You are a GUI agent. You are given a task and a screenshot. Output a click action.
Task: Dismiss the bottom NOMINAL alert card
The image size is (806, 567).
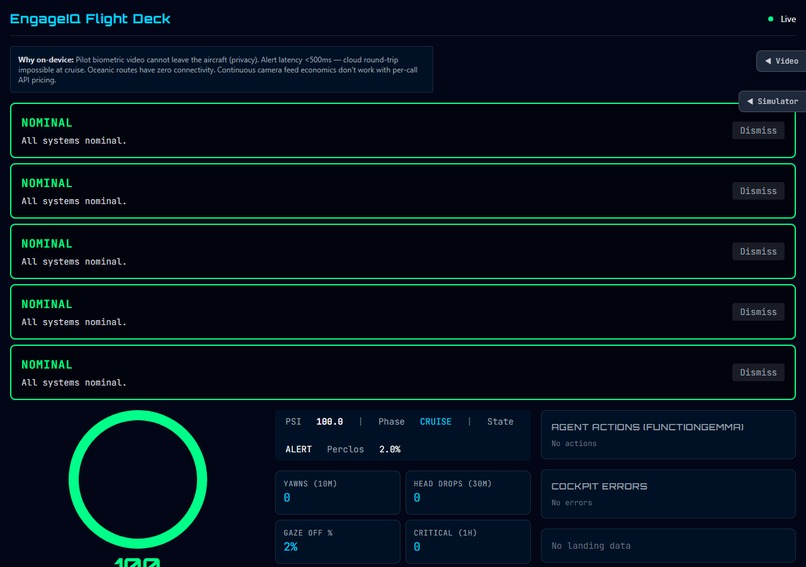758,372
